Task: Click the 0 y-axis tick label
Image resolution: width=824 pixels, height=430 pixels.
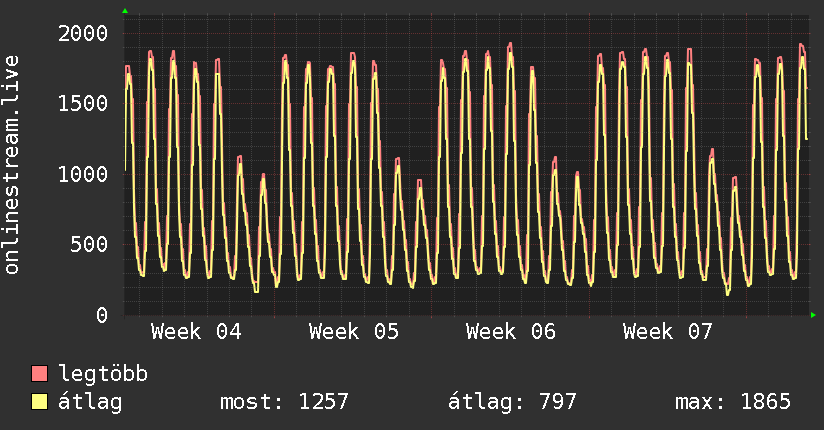Action: [x=102, y=315]
